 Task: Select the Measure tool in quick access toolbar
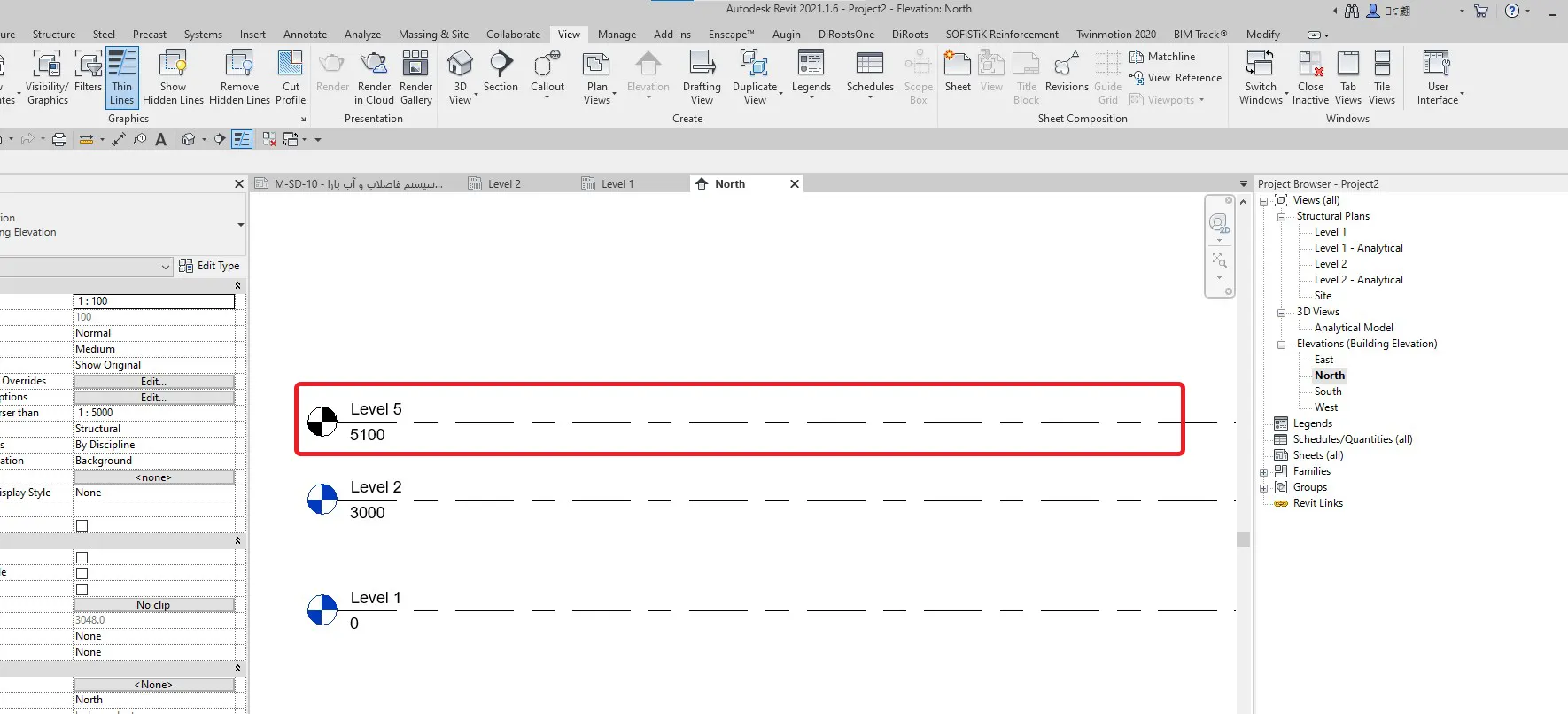[86, 139]
